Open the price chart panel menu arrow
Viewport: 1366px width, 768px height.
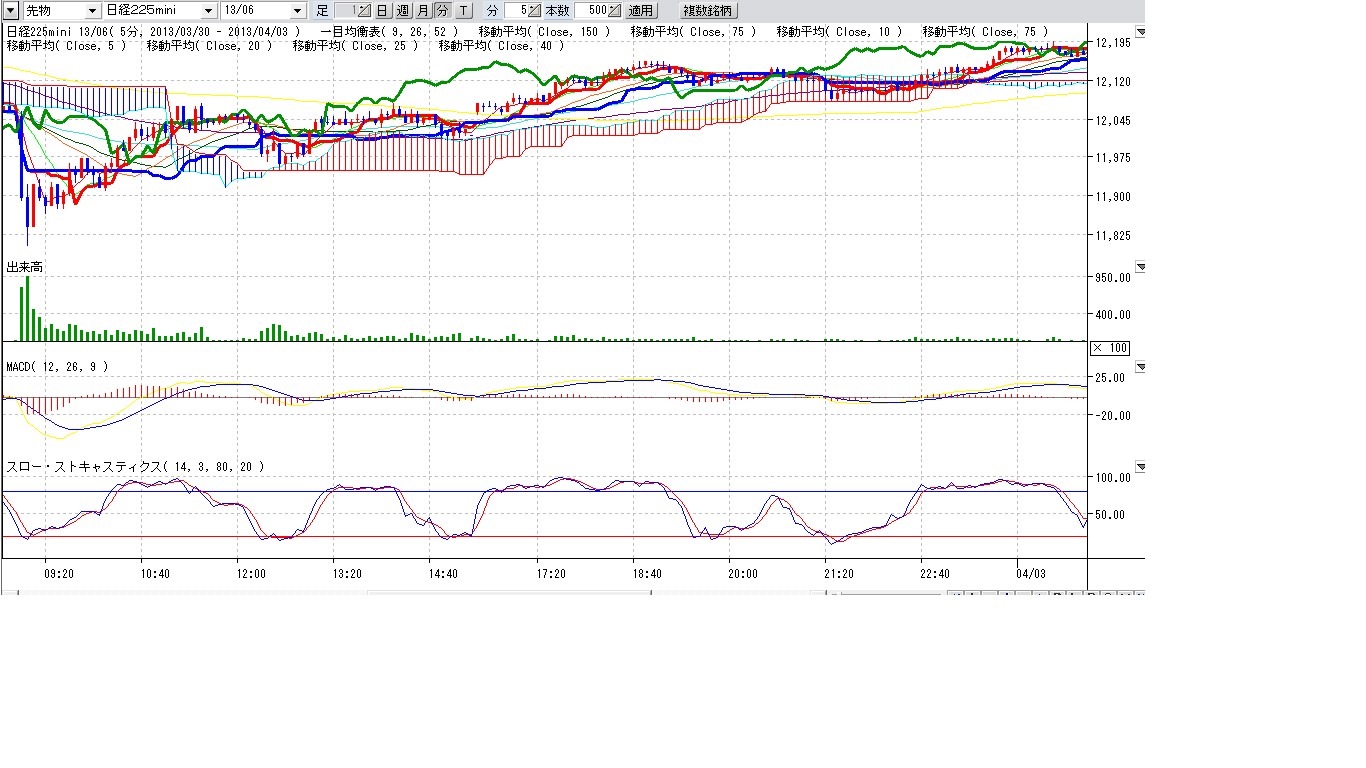[x=1141, y=32]
